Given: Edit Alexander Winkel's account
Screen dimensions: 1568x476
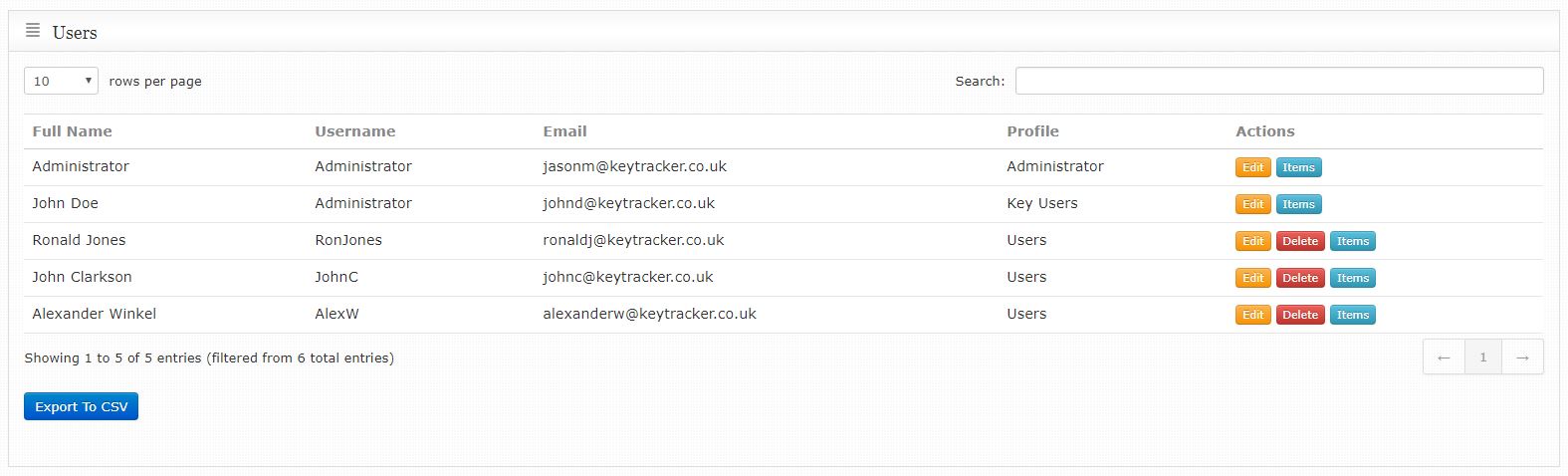Looking at the screenshot, I should (x=1252, y=315).
